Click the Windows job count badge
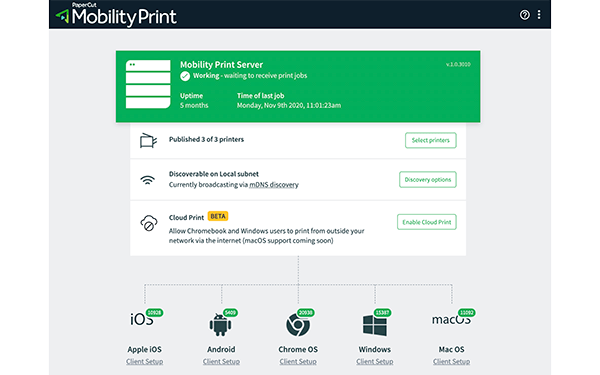 click(x=382, y=313)
